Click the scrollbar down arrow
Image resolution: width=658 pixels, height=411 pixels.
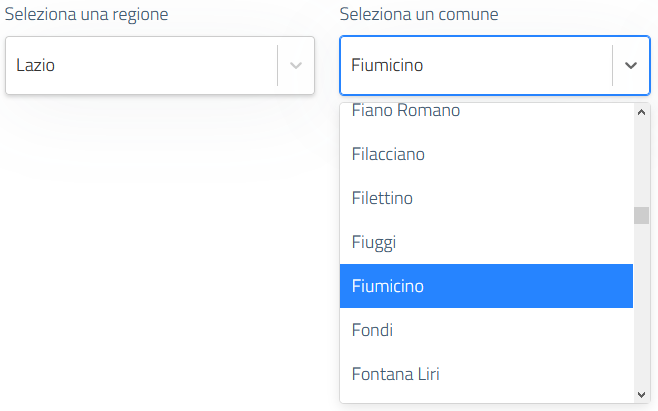coord(642,395)
